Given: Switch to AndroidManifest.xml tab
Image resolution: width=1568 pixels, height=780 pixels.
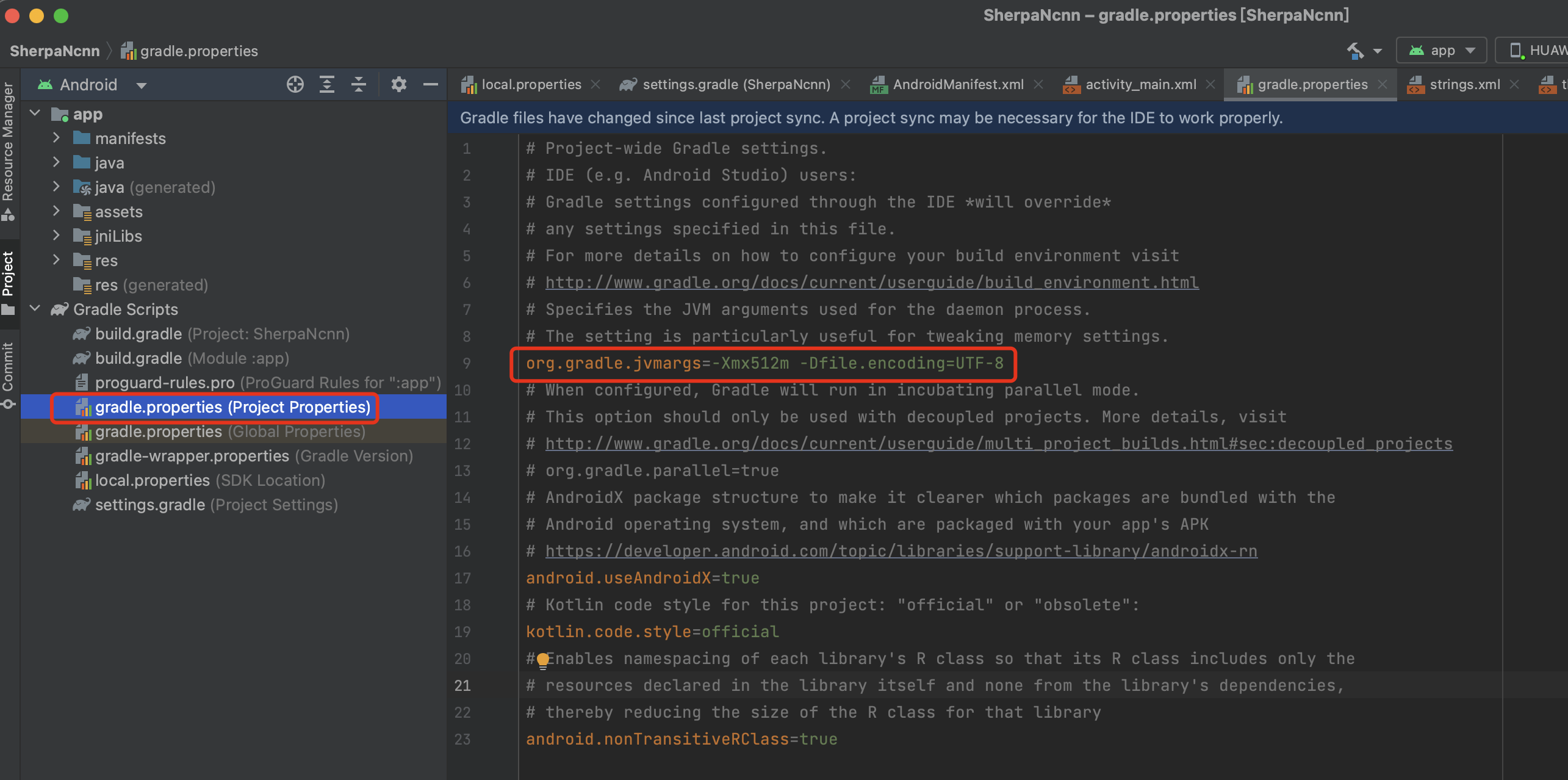Looking at the screenshot, I should click(x=958, y=85).
